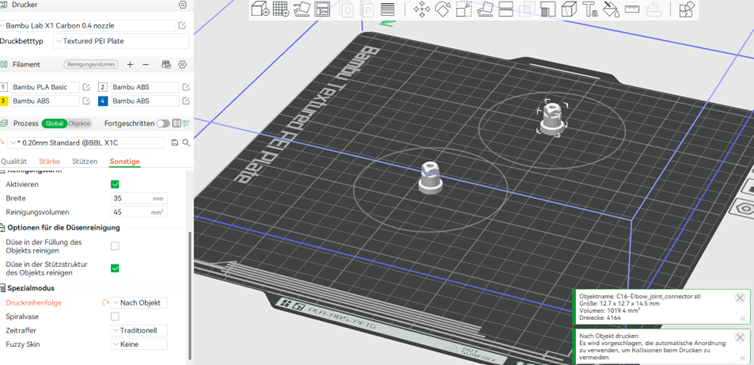This screenshot has width=754, height=365.
Task: Open the Zeitraffer Traditionell dropdown
Action: coord(139,331)
